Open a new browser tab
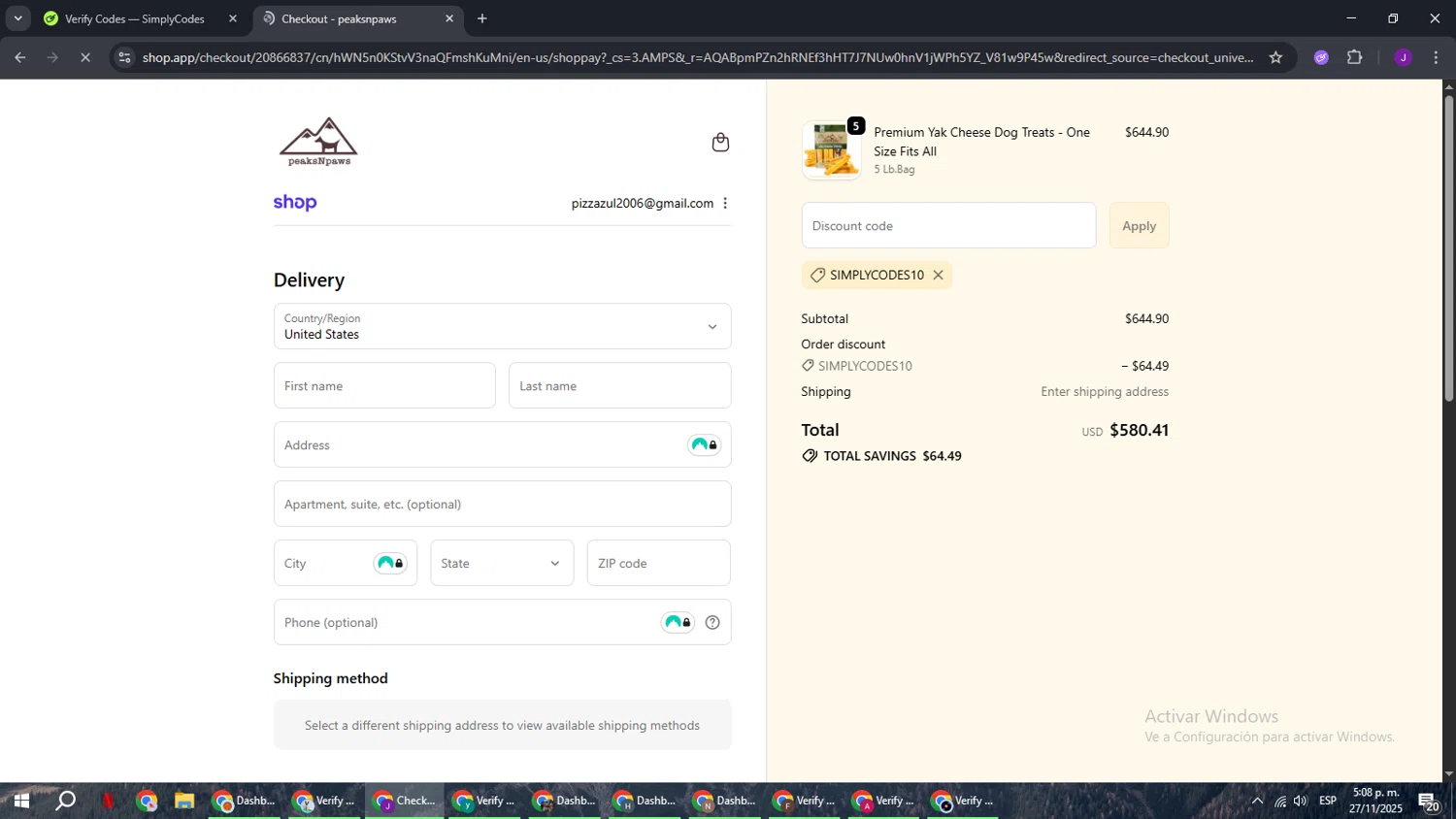 click(482, 18)
